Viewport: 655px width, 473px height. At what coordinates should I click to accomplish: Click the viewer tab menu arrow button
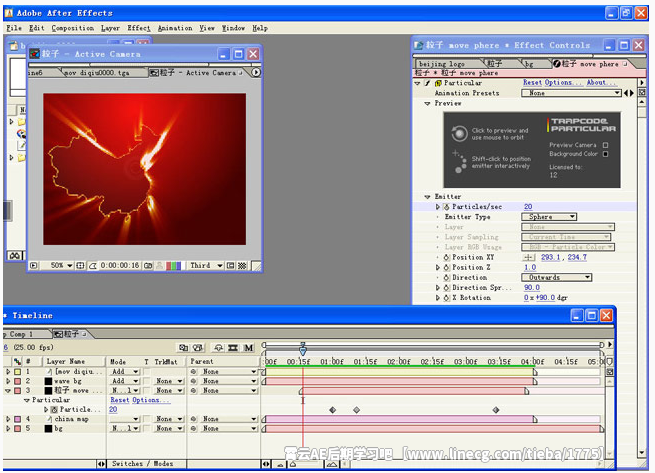pos(256,72)
